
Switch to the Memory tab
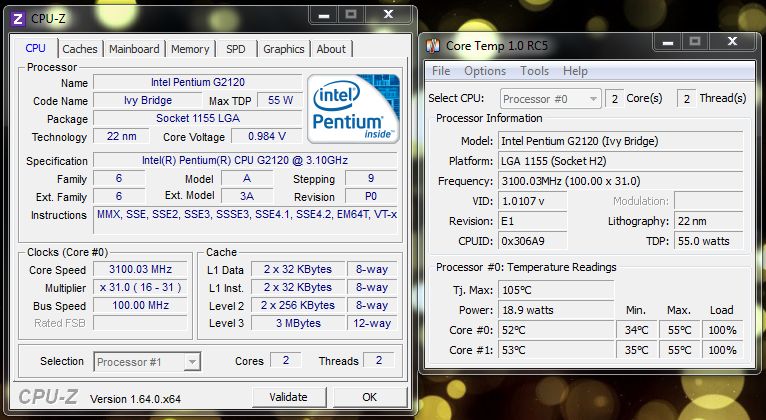click(x=190, y=49)
